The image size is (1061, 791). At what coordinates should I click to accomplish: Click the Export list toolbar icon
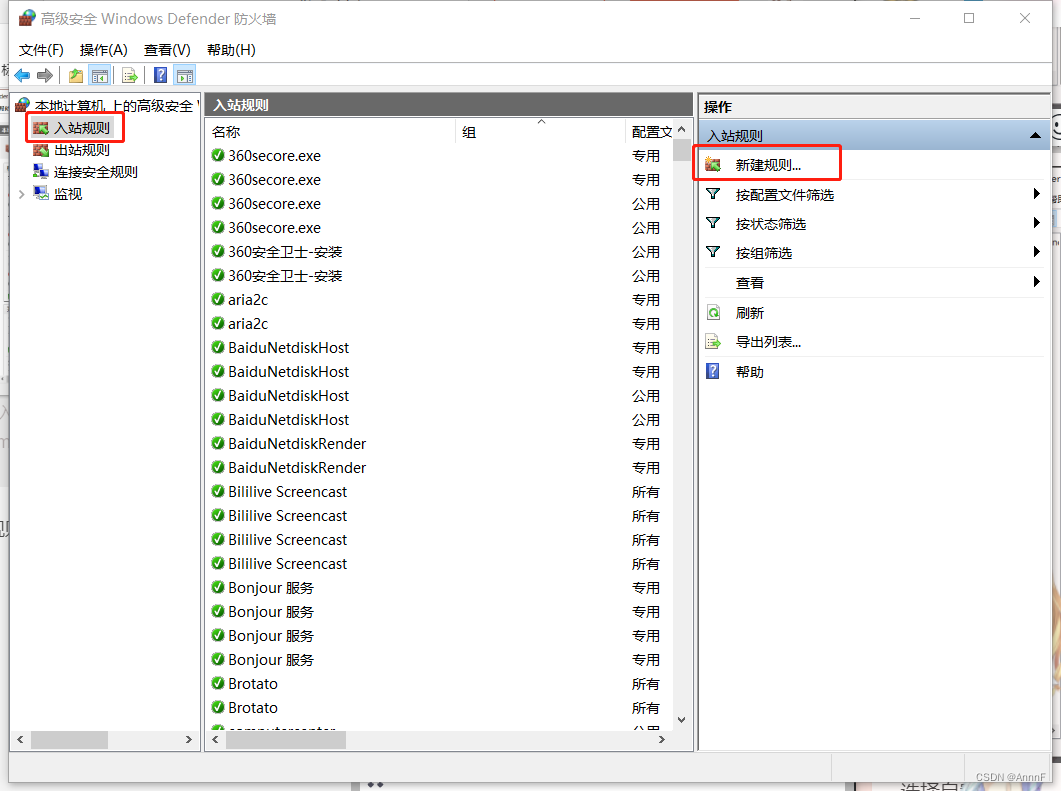pyautogui.click(x=130, y=76)
